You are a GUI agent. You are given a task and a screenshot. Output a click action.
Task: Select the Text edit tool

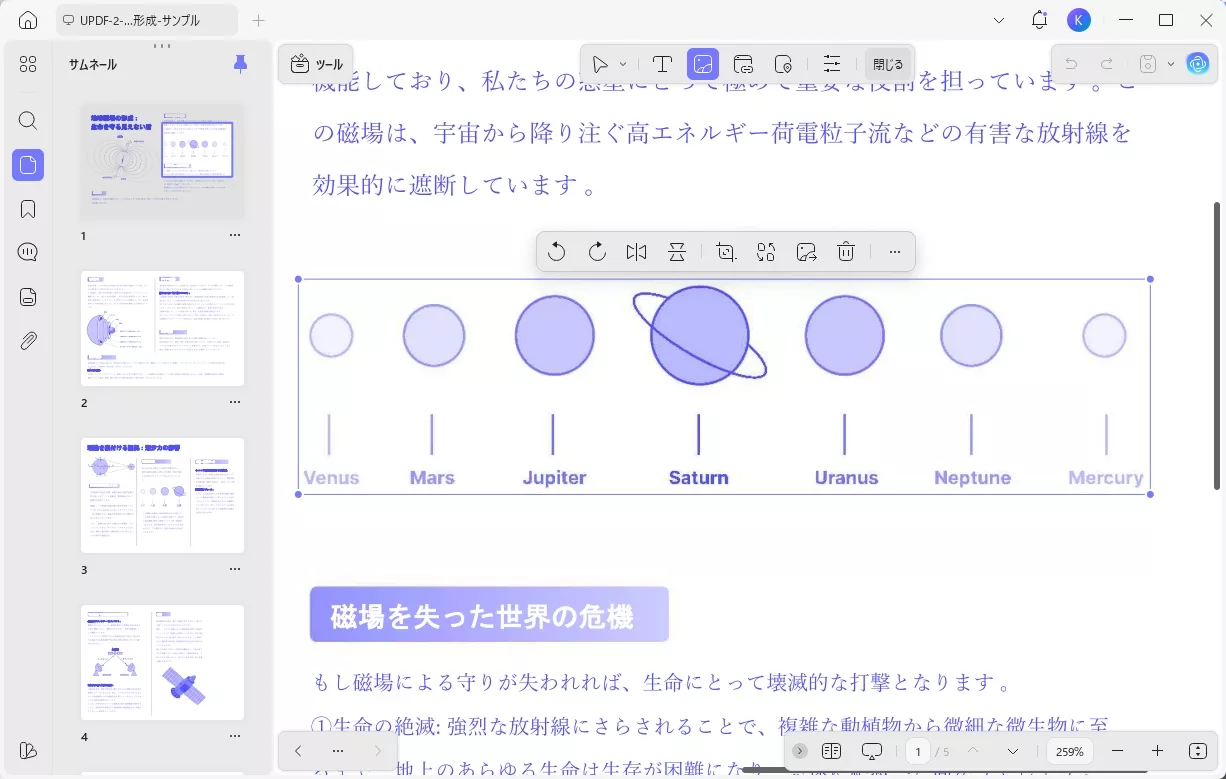(662, 64)
